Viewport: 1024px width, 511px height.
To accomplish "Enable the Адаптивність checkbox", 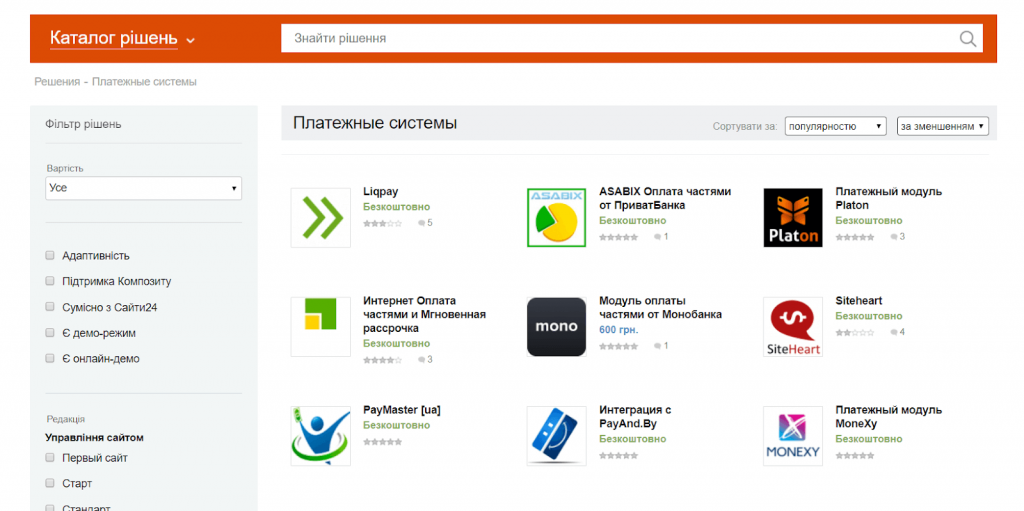I will (x=50, y=256).
